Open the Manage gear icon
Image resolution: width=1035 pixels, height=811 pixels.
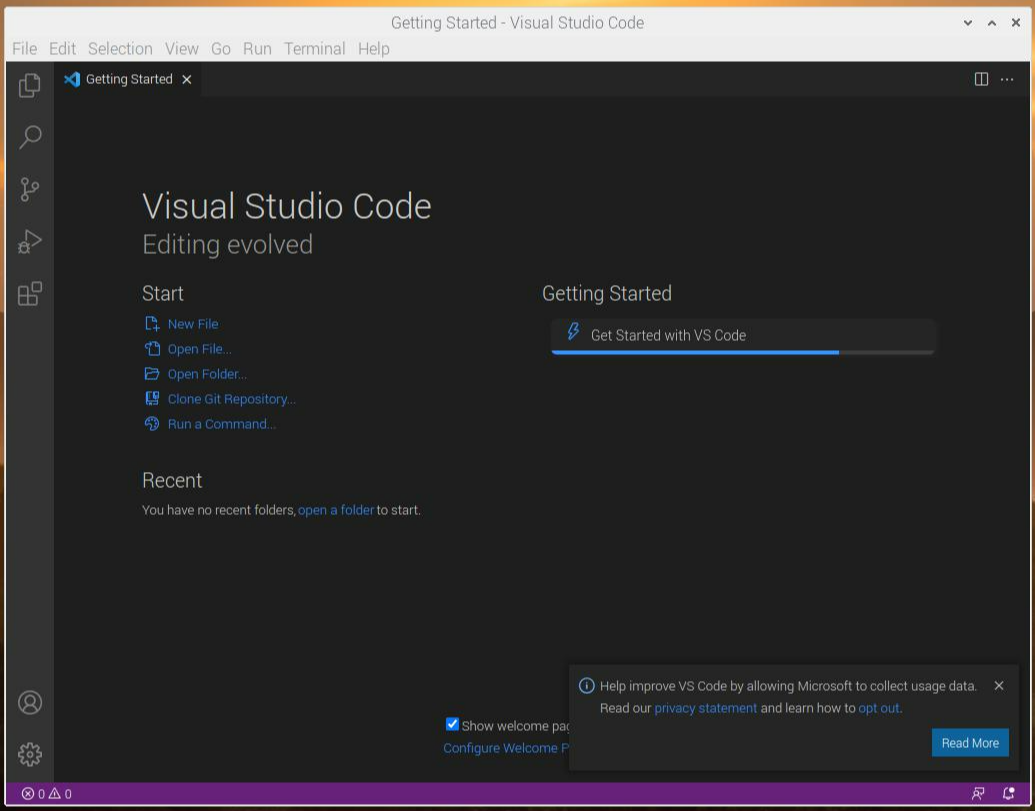click(30, 754)
